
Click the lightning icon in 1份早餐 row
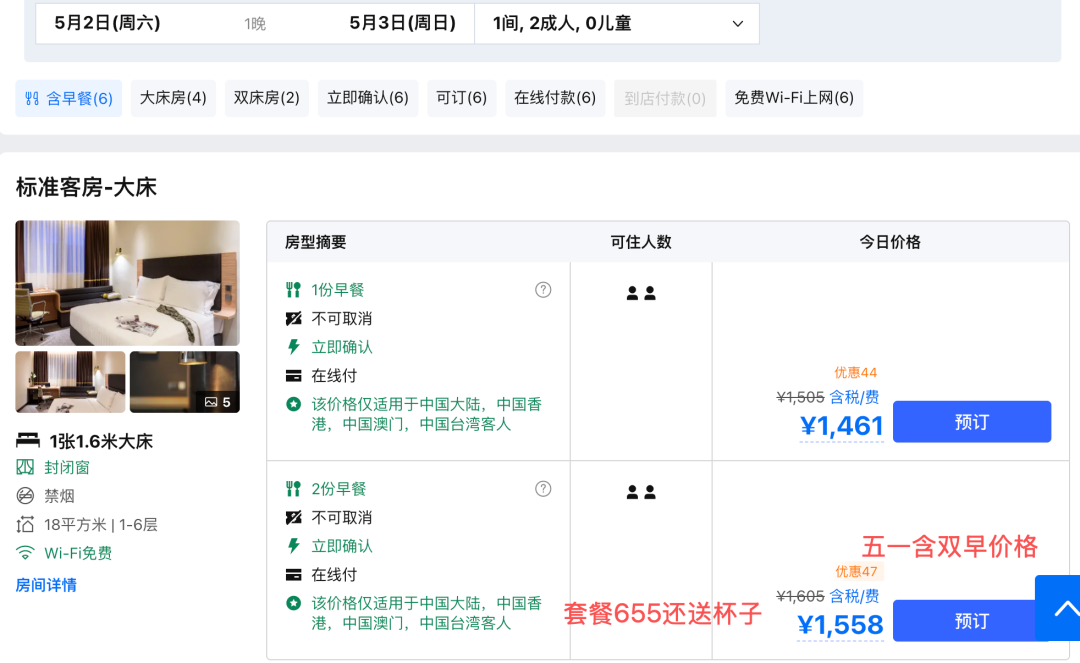point(293,347)
